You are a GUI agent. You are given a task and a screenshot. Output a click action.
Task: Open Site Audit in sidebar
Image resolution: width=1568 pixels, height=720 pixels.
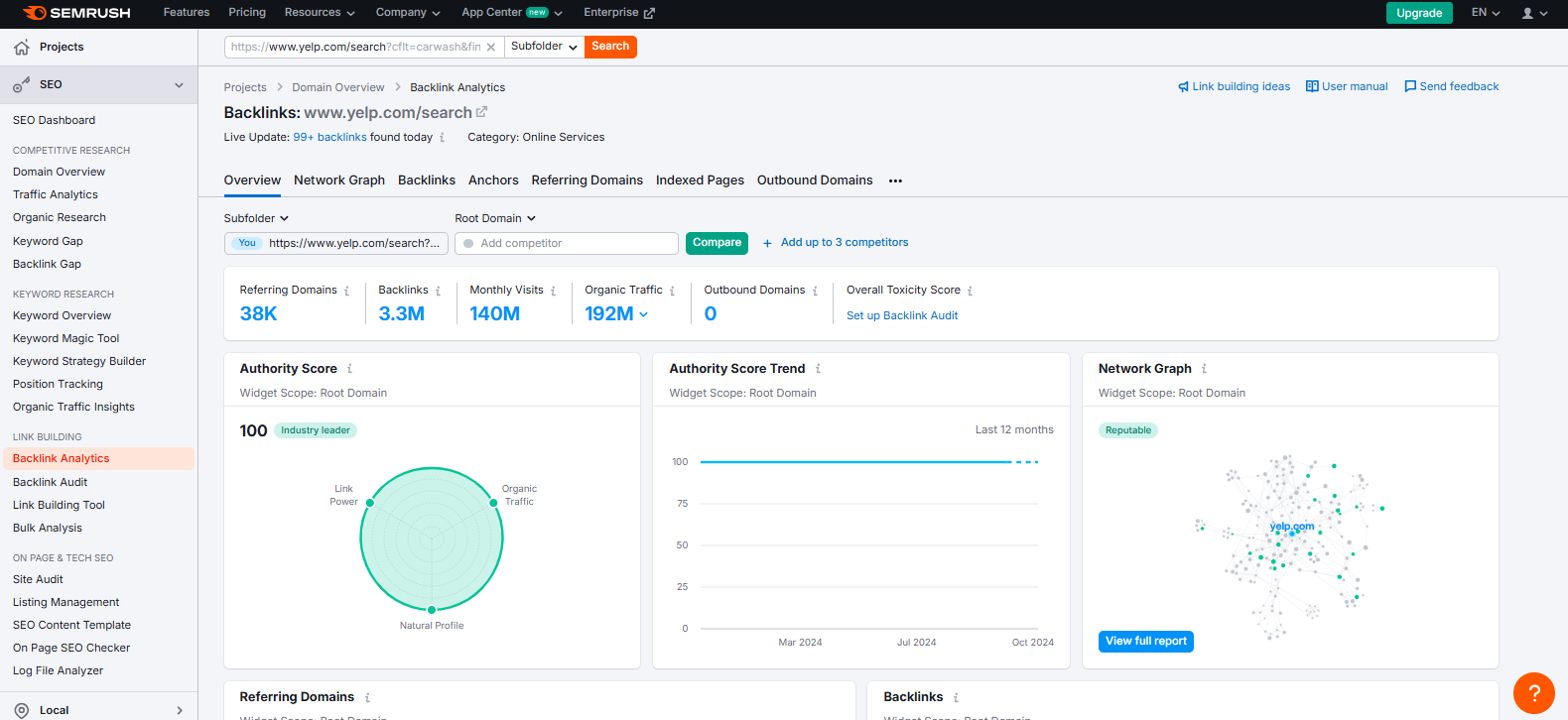pyautogui.click(x=38, y=580)
